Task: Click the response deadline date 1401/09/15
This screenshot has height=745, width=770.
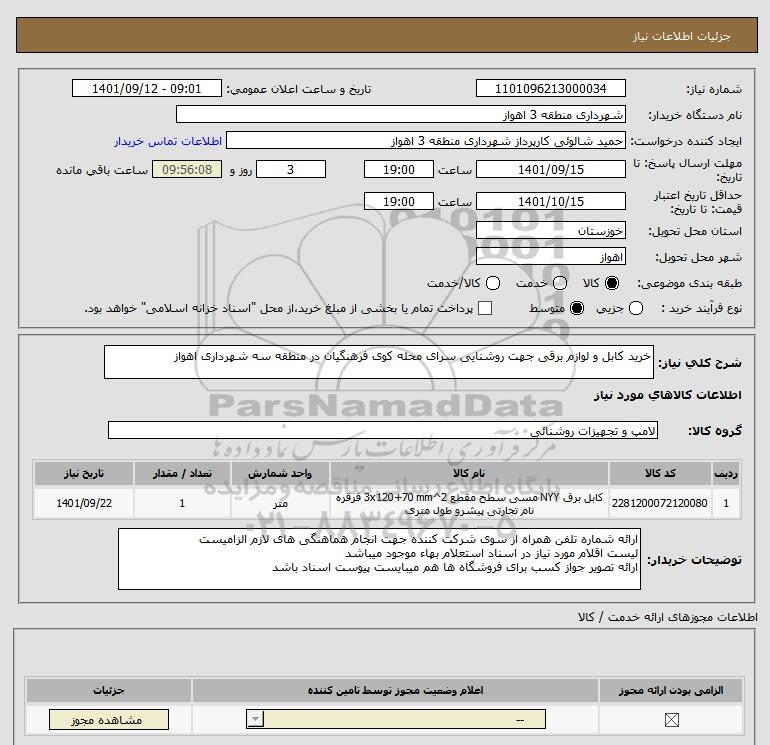Action: (x=550, y=170)
